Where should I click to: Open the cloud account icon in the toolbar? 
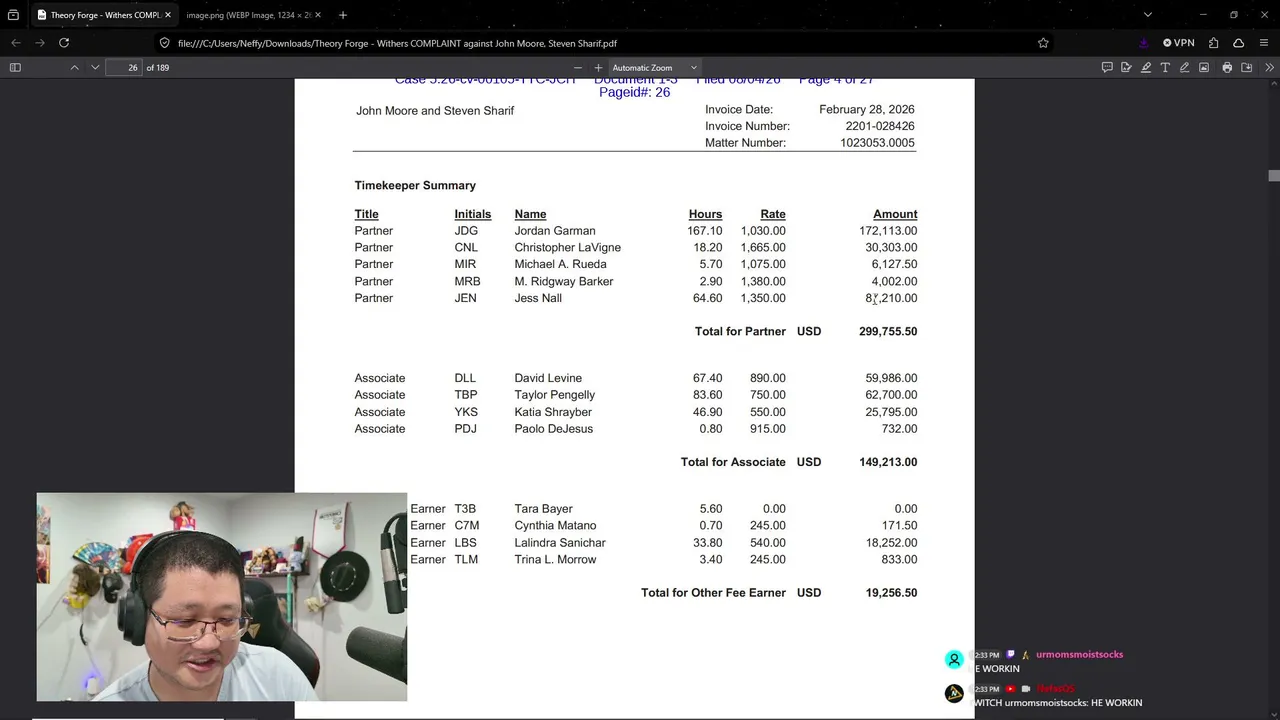[1238, 43]
